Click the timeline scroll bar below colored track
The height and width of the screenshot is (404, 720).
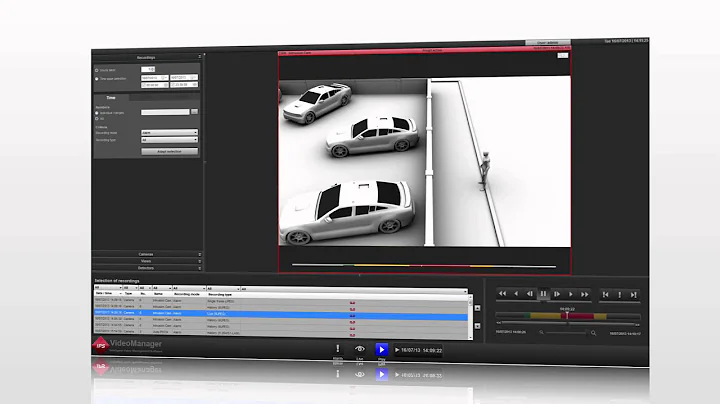pos(568,323)
